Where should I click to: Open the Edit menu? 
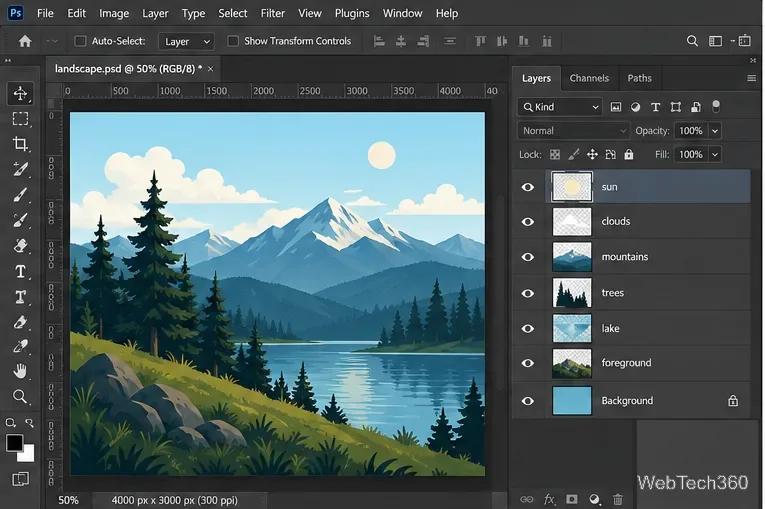click(76, 13)
